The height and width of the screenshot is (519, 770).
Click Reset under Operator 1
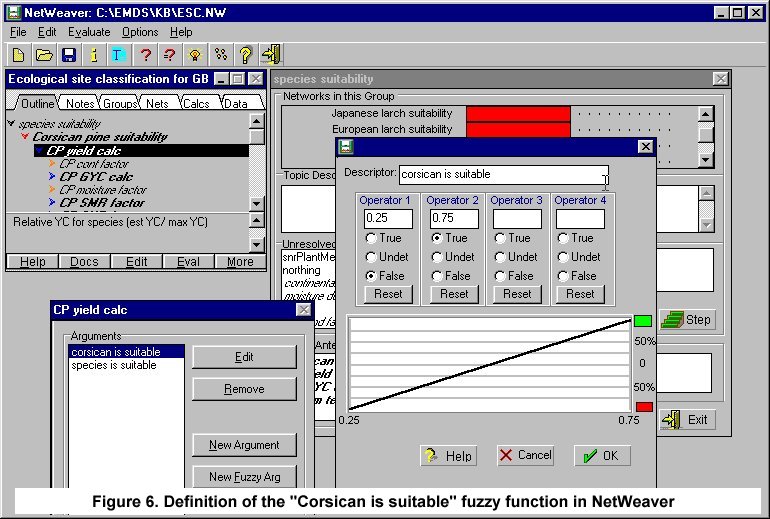click(x=388, y=294)
